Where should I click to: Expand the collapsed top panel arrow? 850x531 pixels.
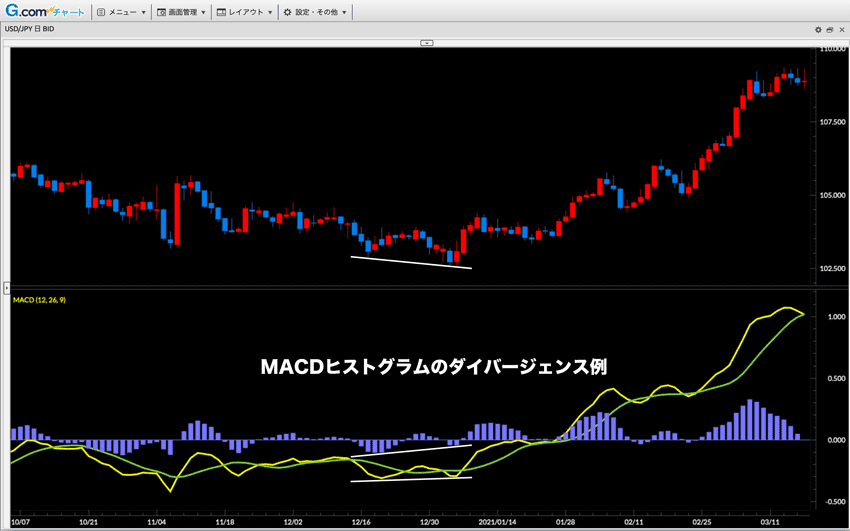click(426, 43)
